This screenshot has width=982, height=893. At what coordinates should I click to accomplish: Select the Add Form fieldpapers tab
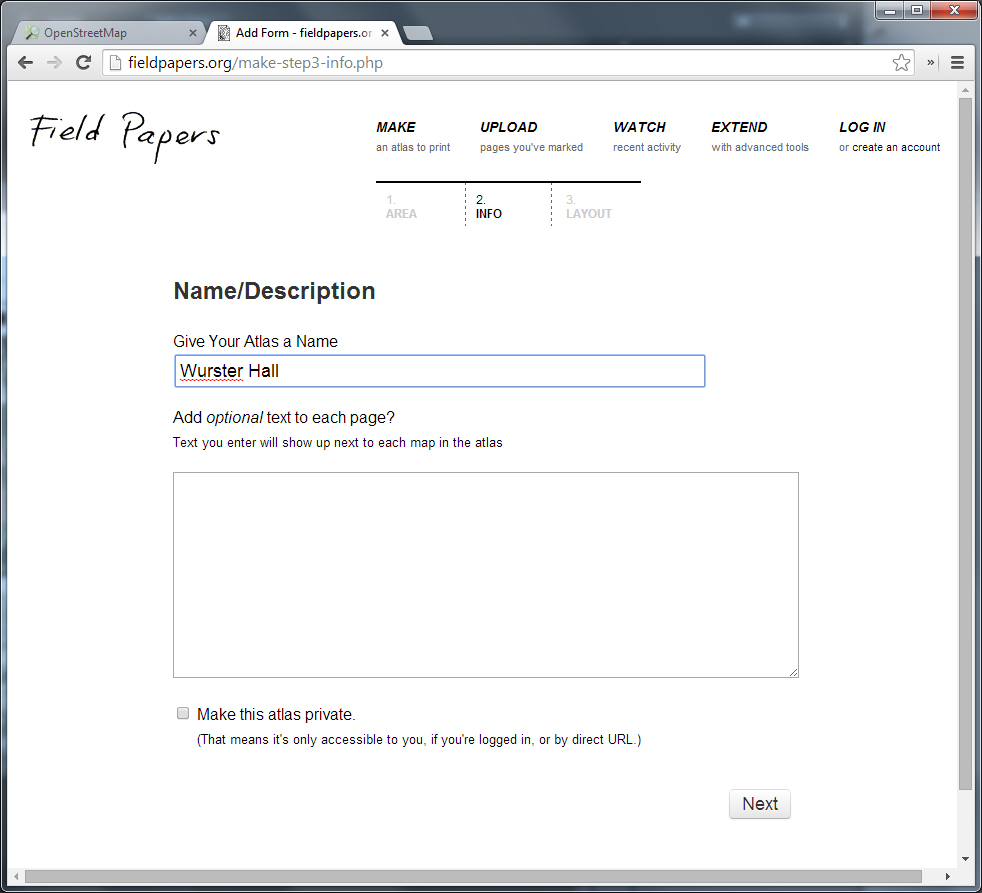click(x=304, y=33)
